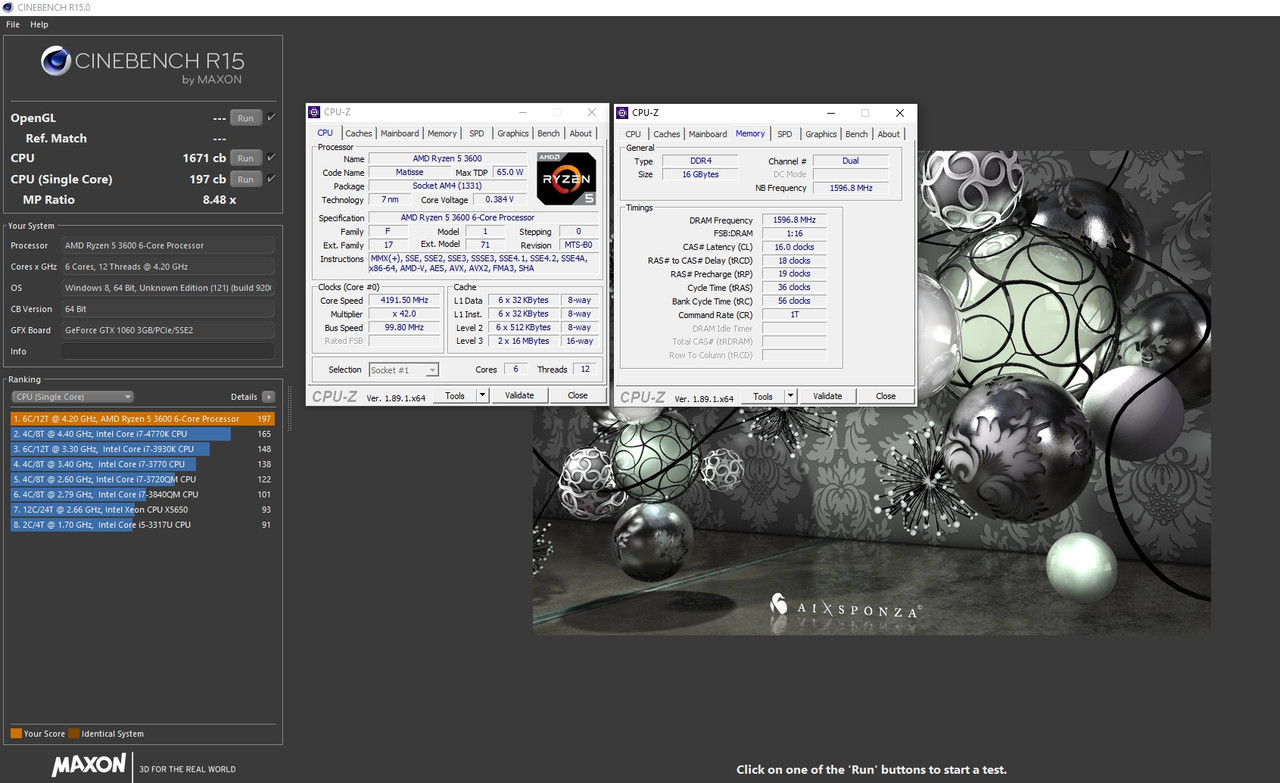Select the Xeon CPU X5650 ranking entry

(142, 509)
